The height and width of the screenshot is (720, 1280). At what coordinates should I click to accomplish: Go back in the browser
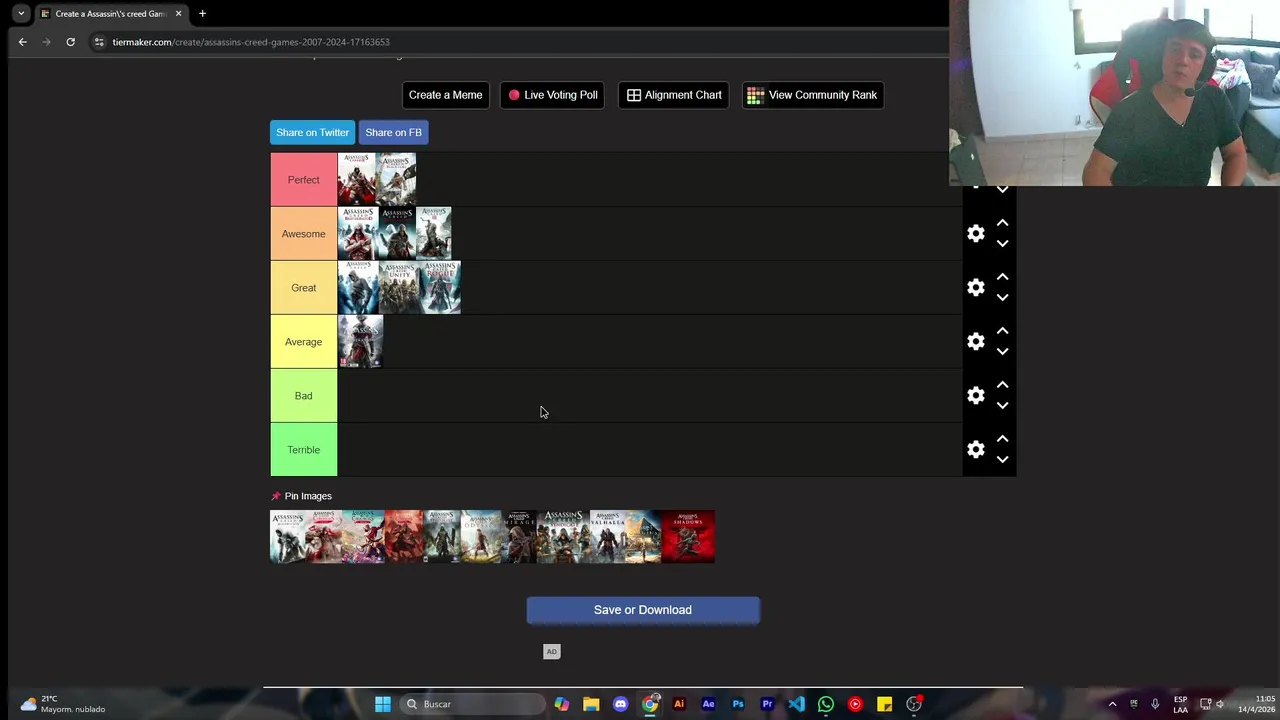(22, 42)
